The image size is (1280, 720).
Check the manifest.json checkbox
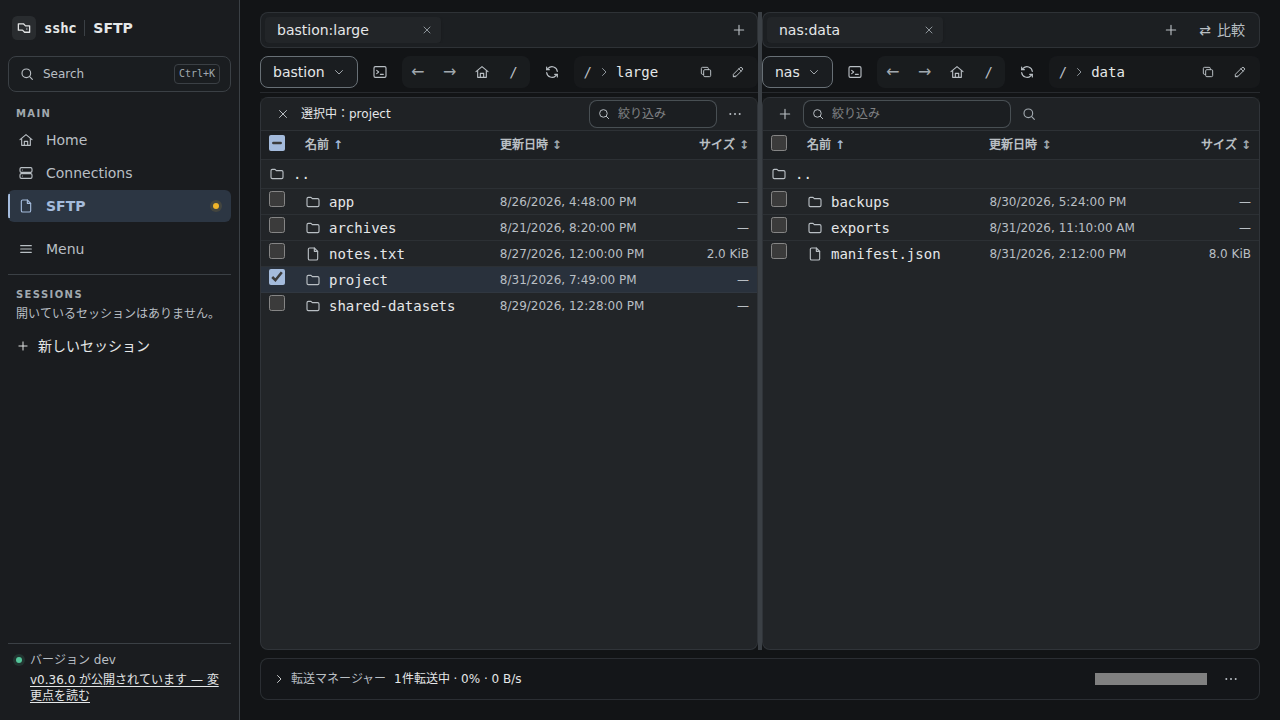779,251
